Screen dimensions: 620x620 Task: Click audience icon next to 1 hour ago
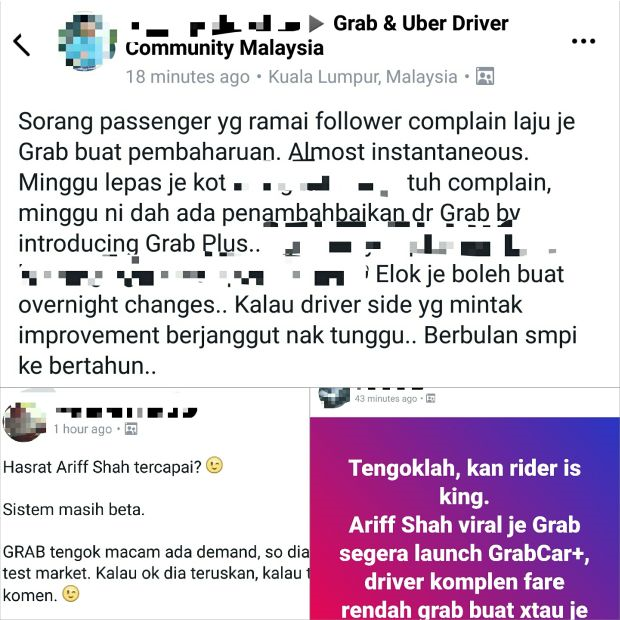(131, 429)
